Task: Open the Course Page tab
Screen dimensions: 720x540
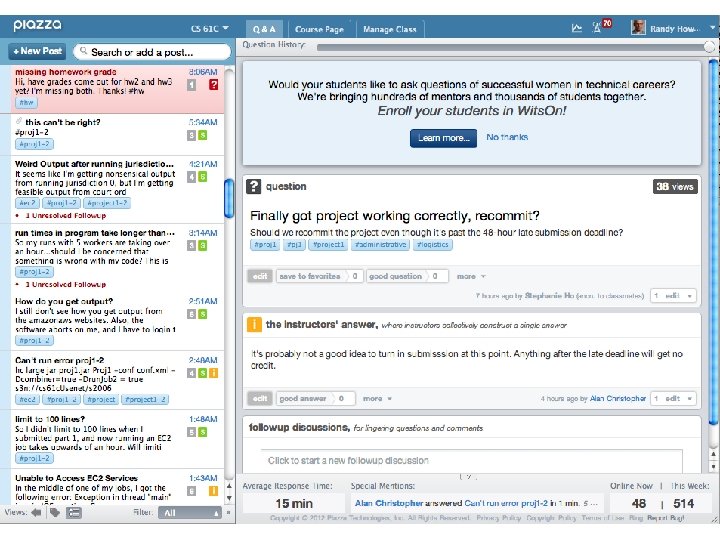Action: 319,29
